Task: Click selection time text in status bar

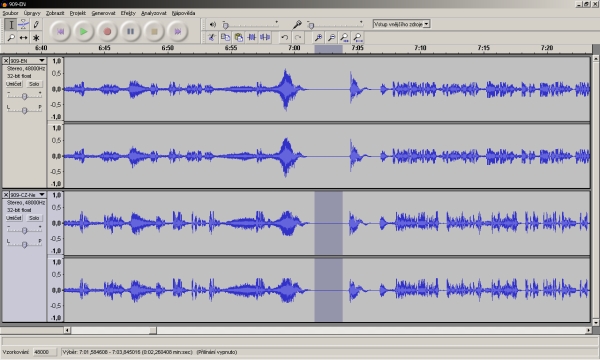Action: [149, 352]
